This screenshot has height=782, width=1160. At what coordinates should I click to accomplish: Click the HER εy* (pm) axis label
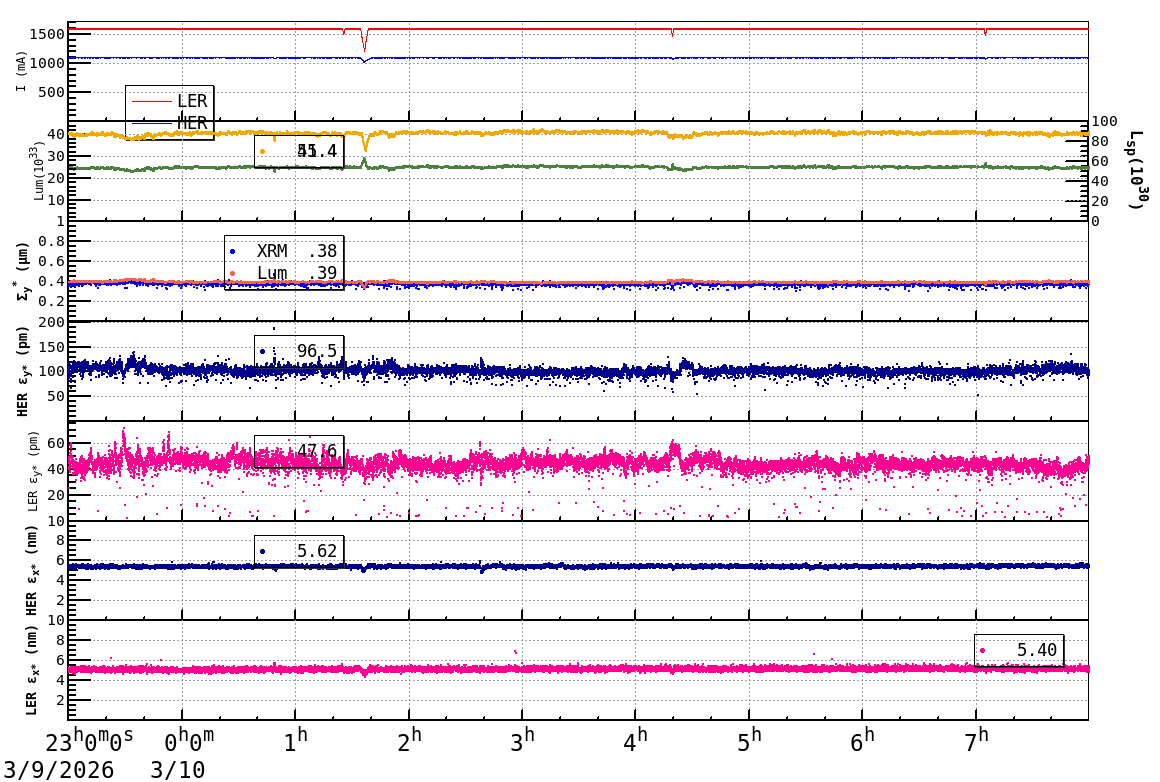22,371
